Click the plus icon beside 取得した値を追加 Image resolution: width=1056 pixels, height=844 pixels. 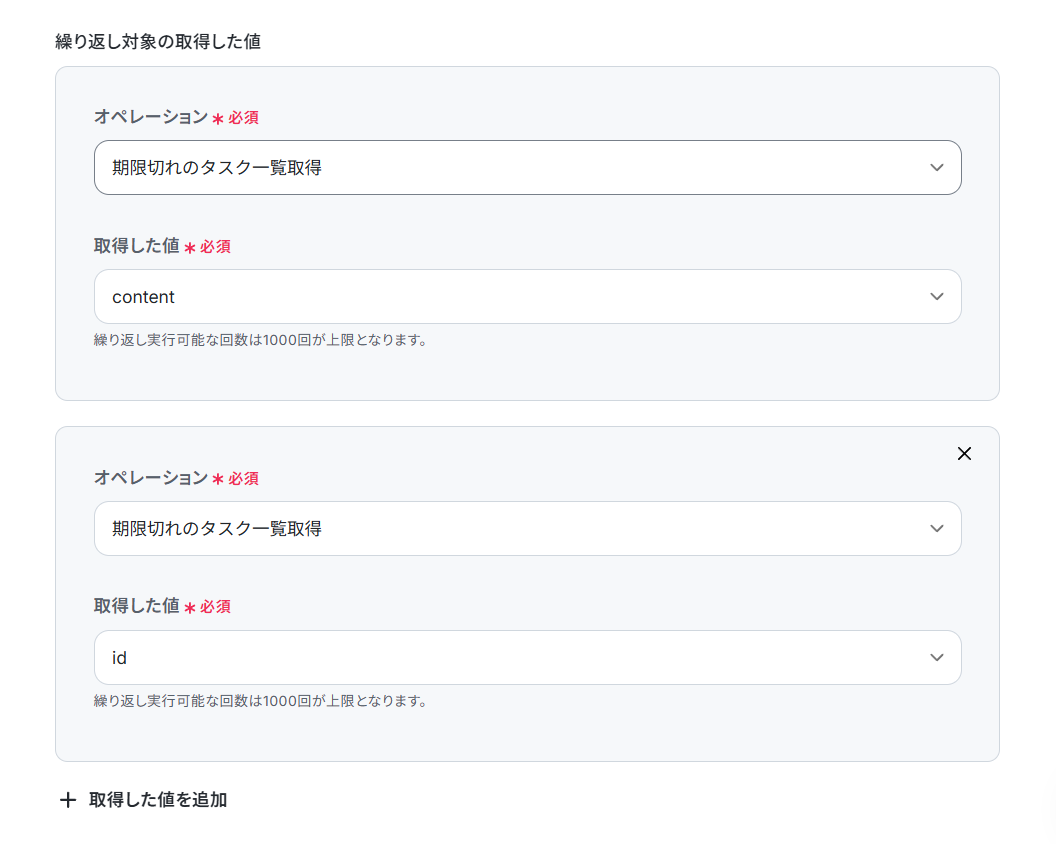click(x=68, y=800)
